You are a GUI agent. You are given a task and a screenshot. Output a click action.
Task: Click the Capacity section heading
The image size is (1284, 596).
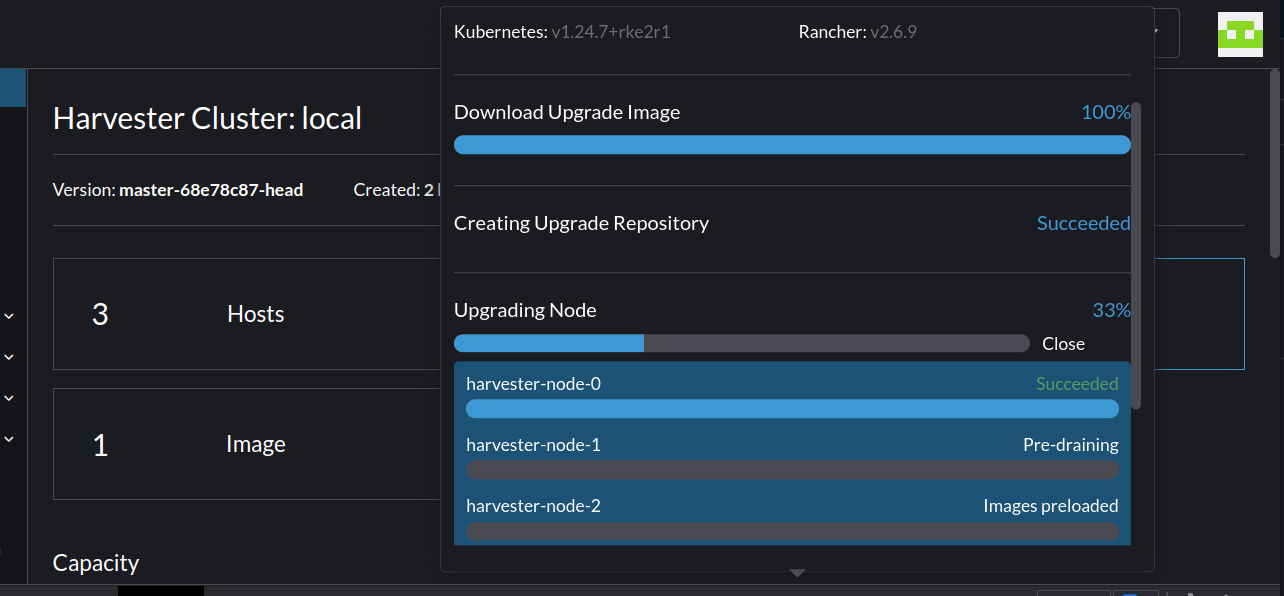pos(95,562)
